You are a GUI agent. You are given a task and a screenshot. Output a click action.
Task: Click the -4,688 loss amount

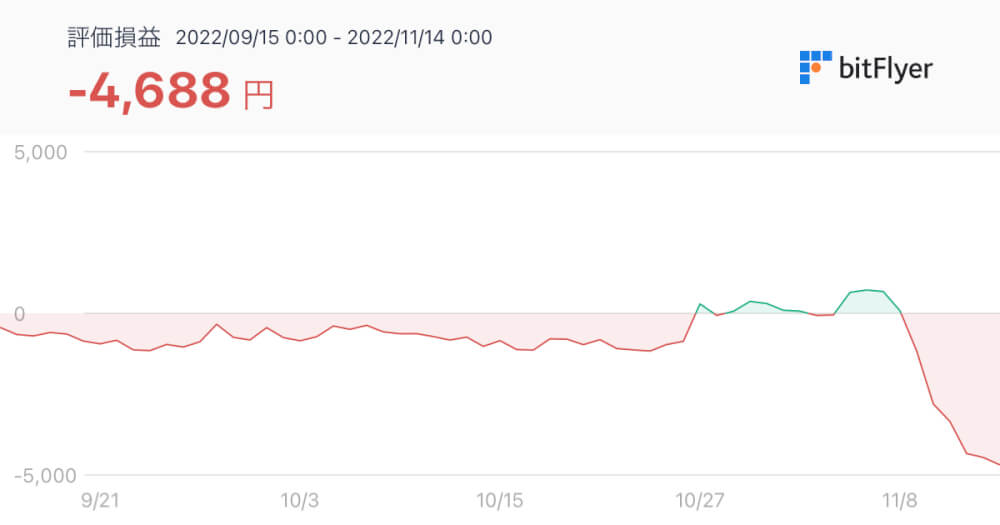[x=149, y=92]
